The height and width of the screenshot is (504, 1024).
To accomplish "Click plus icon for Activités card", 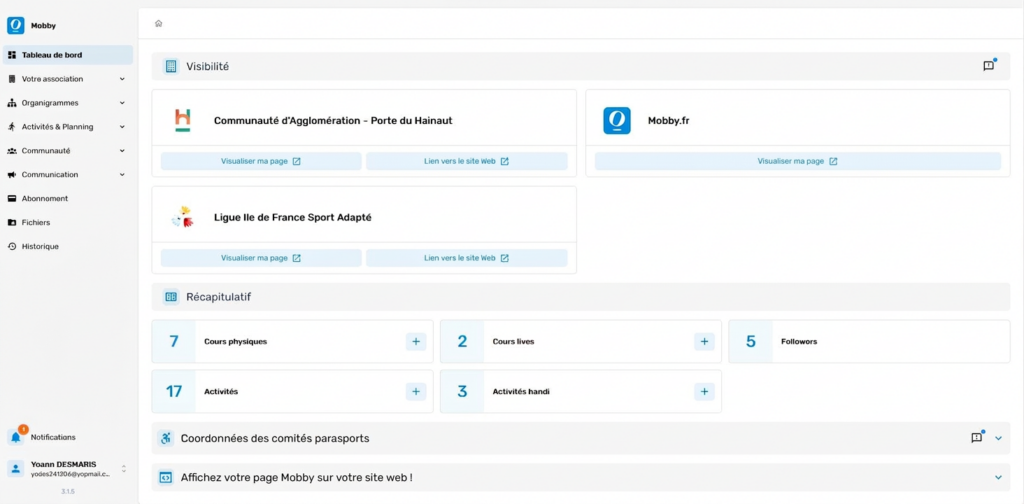I will click(x=416, y=392).
